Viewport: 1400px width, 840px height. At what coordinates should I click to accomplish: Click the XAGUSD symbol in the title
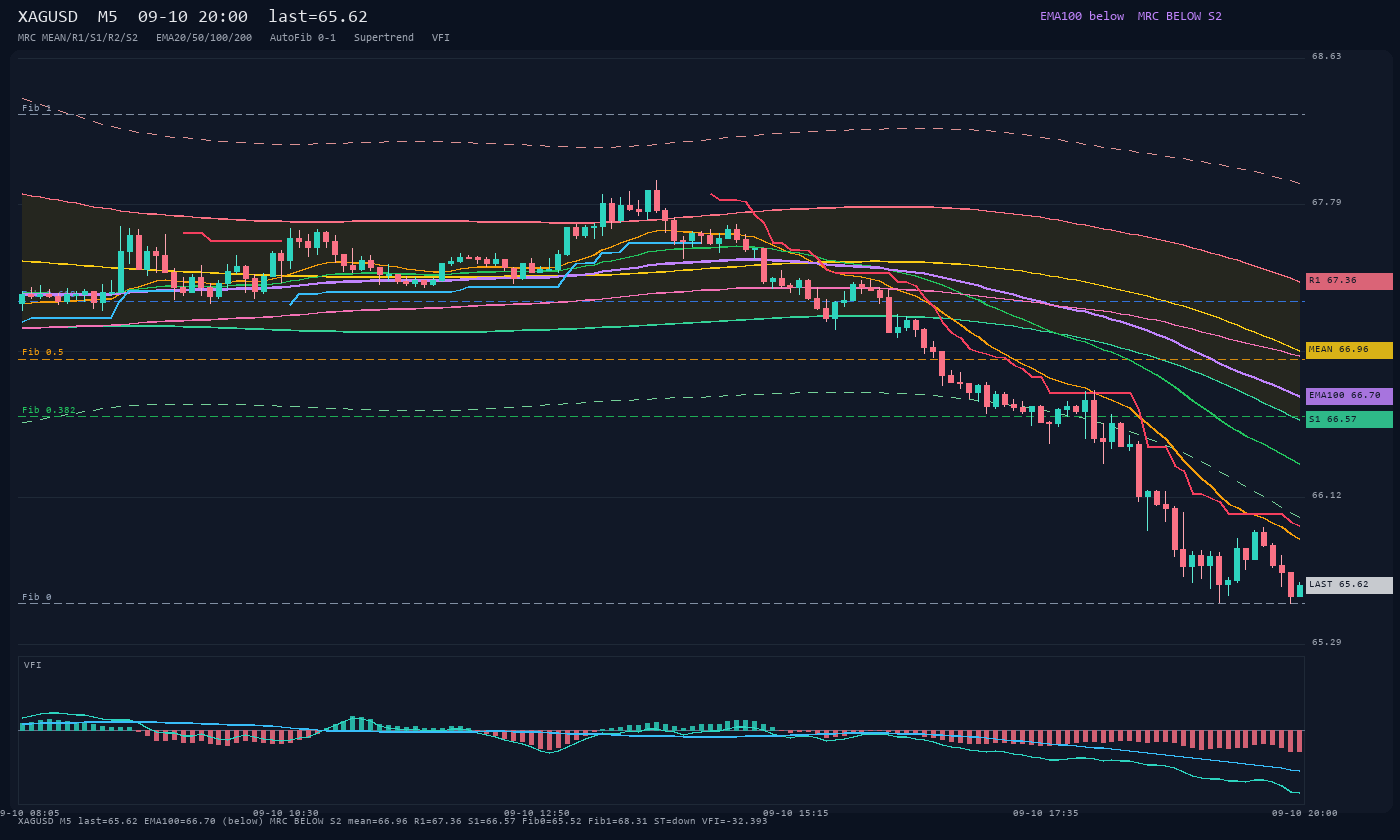[49, 17]
